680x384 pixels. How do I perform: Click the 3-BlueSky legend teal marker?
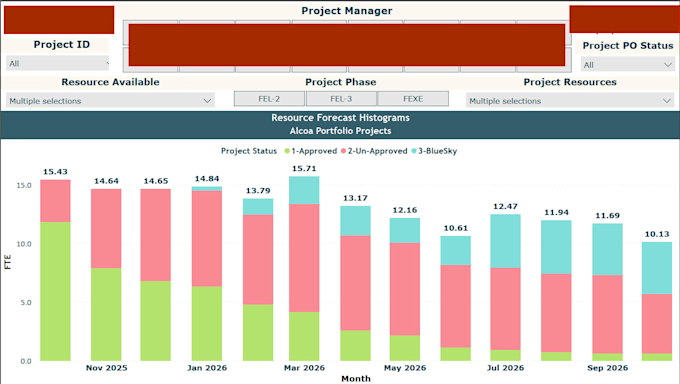click(x=414, y=151)
